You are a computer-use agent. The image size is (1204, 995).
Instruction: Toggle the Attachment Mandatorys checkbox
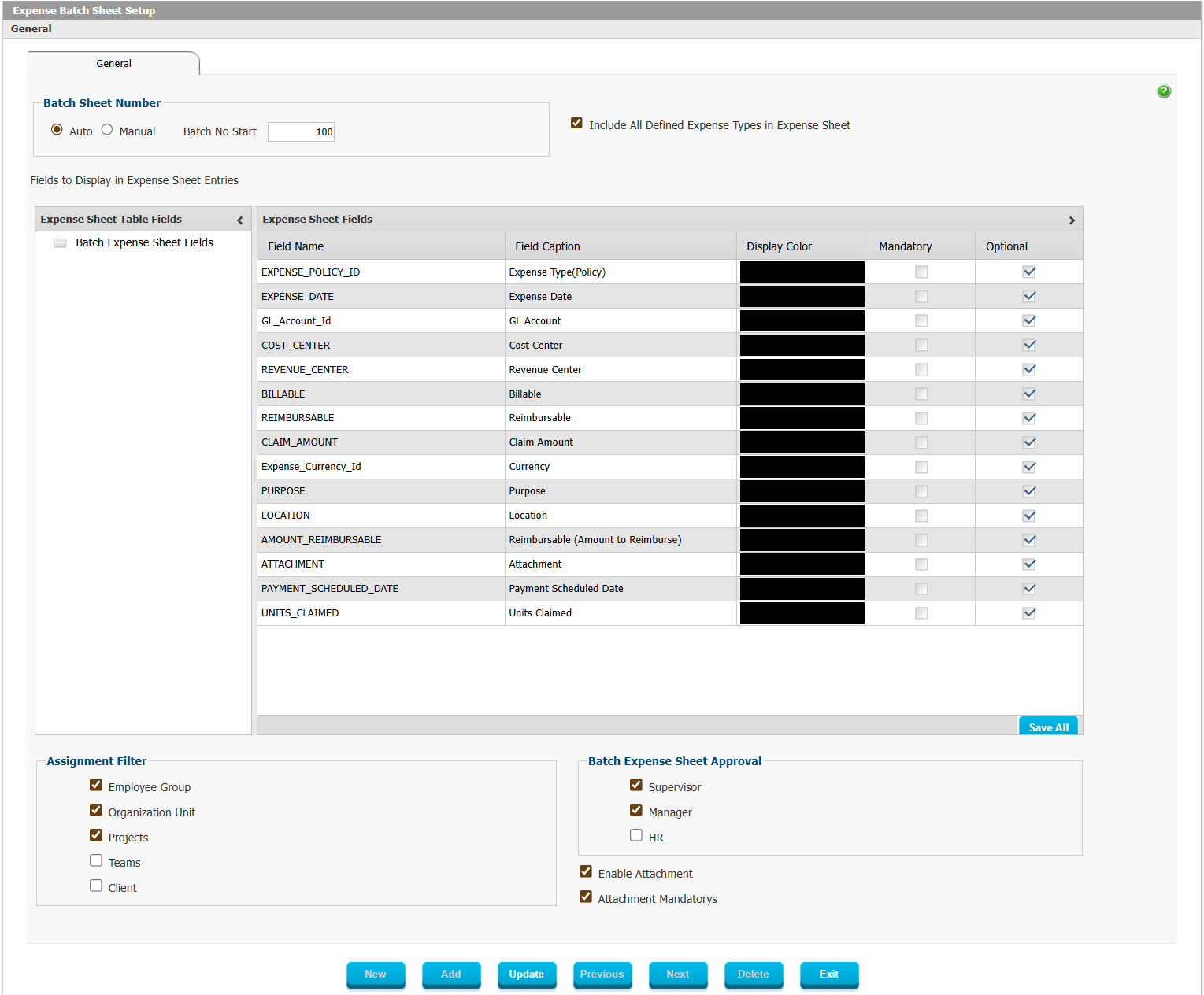click(x=586, y=897)
